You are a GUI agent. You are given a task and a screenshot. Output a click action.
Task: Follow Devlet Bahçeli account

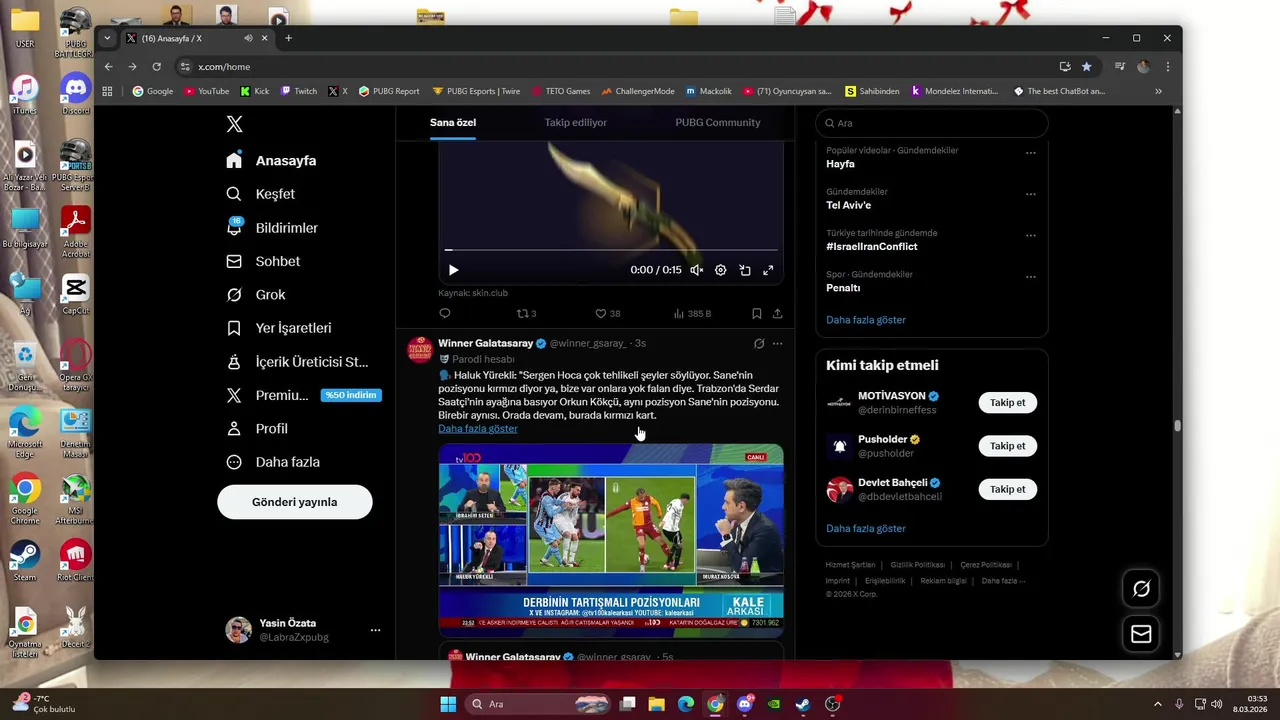[x=1007, y=489]
